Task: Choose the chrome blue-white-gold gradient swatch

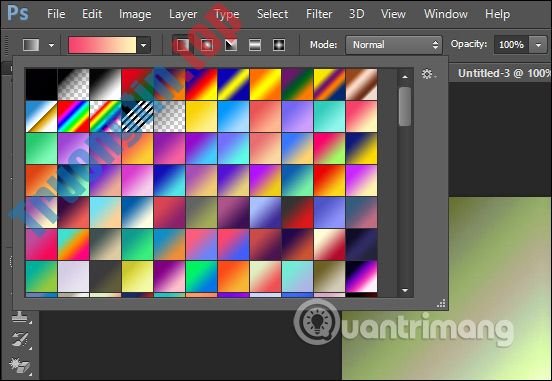Action: [41, 117]
